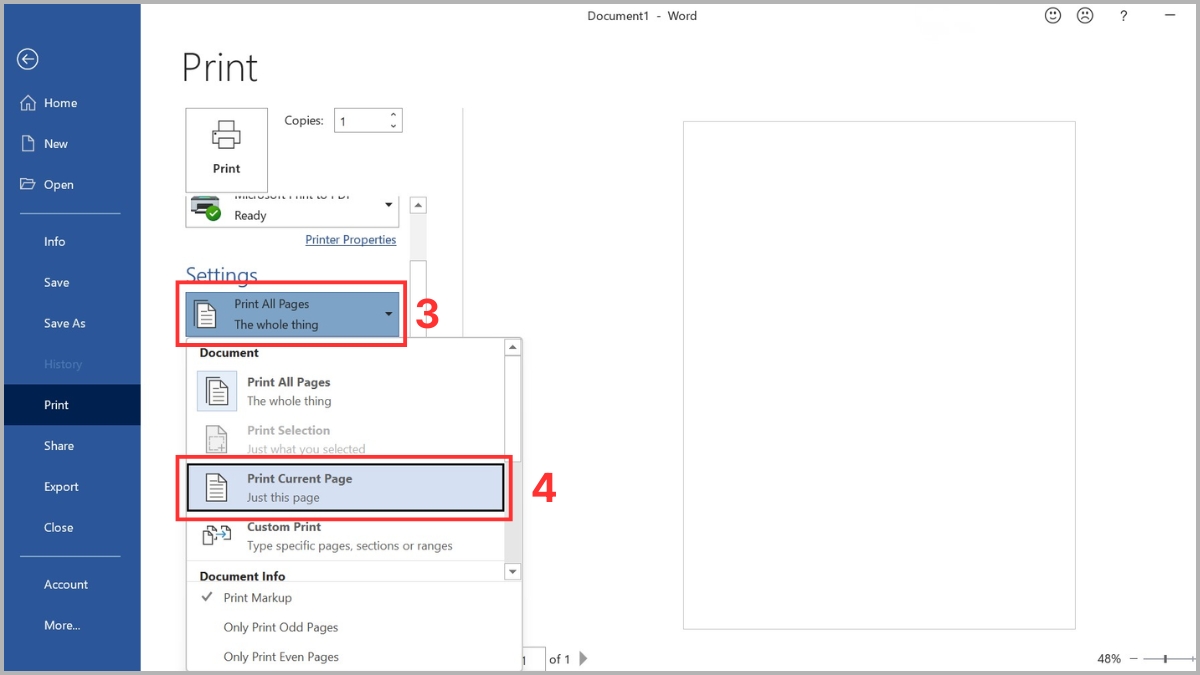Open the Printer Properties link
Viewport: 1200px width, 675px height.
pos(351,240)
